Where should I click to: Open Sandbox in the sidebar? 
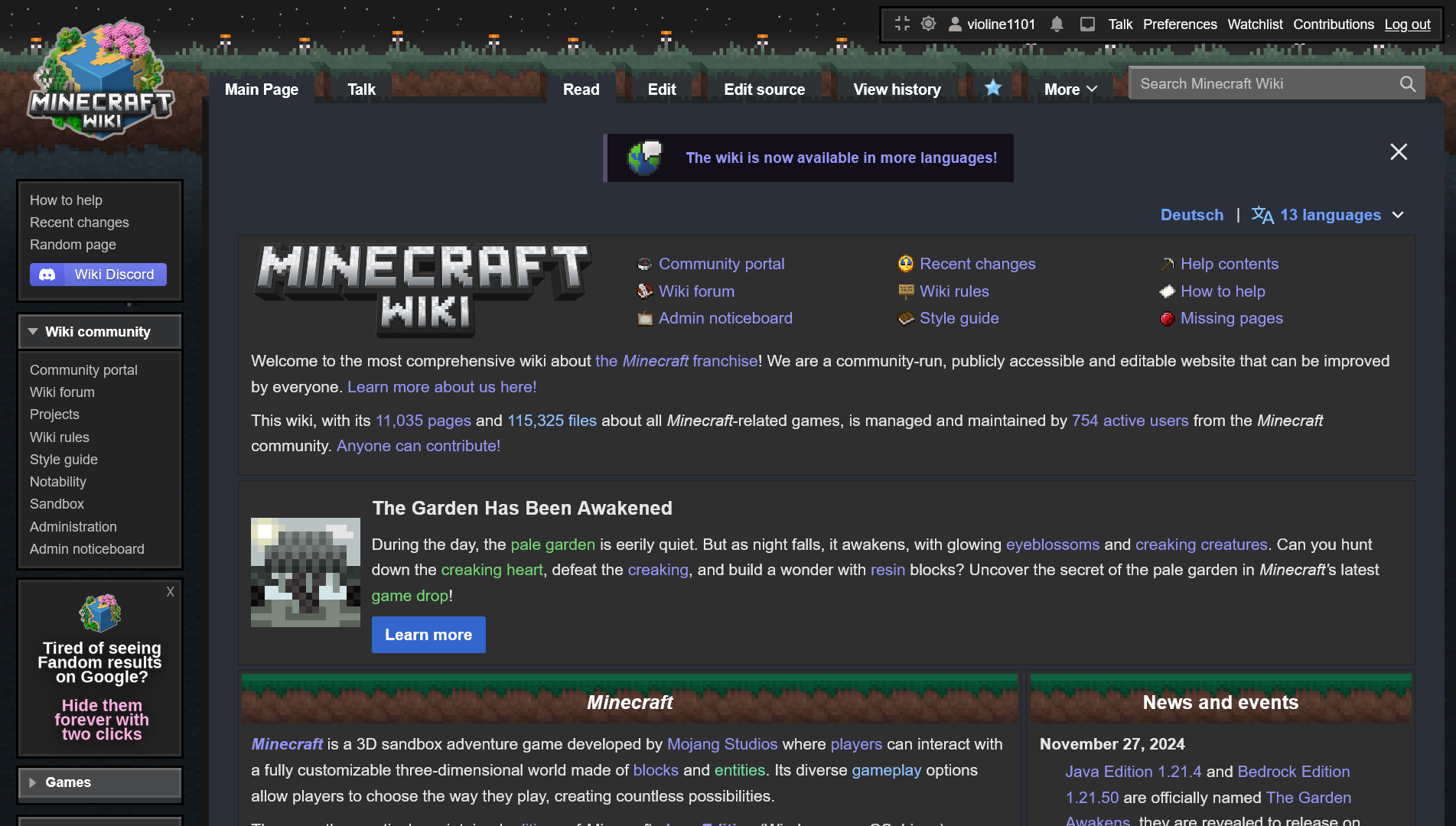click(x=57, y=504)
